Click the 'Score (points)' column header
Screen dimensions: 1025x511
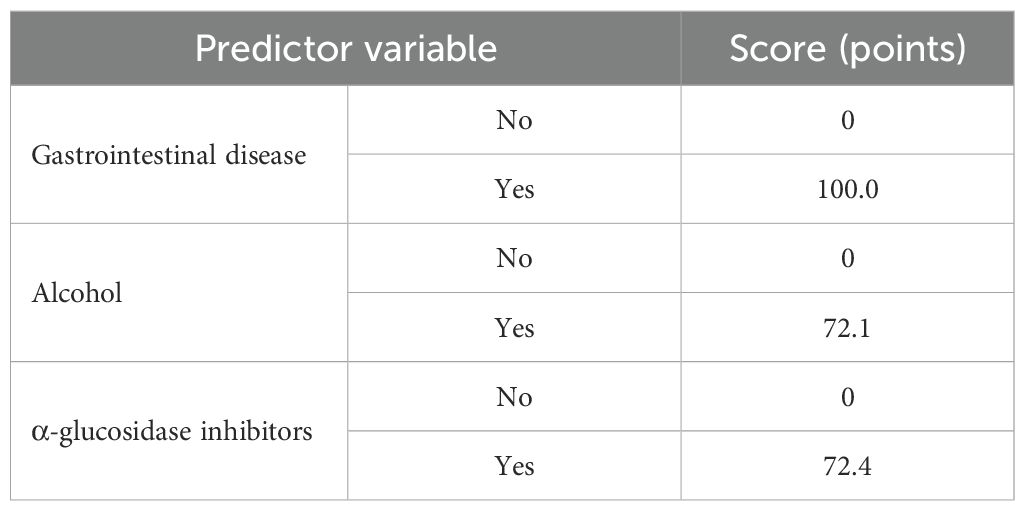[847, 49]
